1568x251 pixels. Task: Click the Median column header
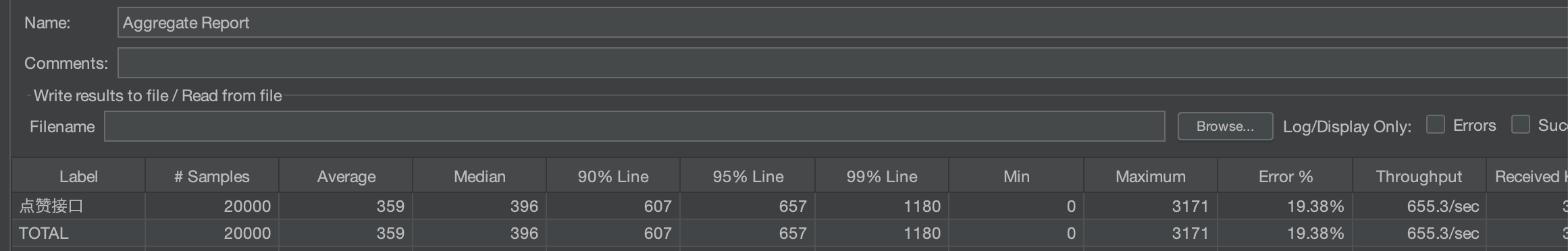pyautogui.click(x=479, y=176)
